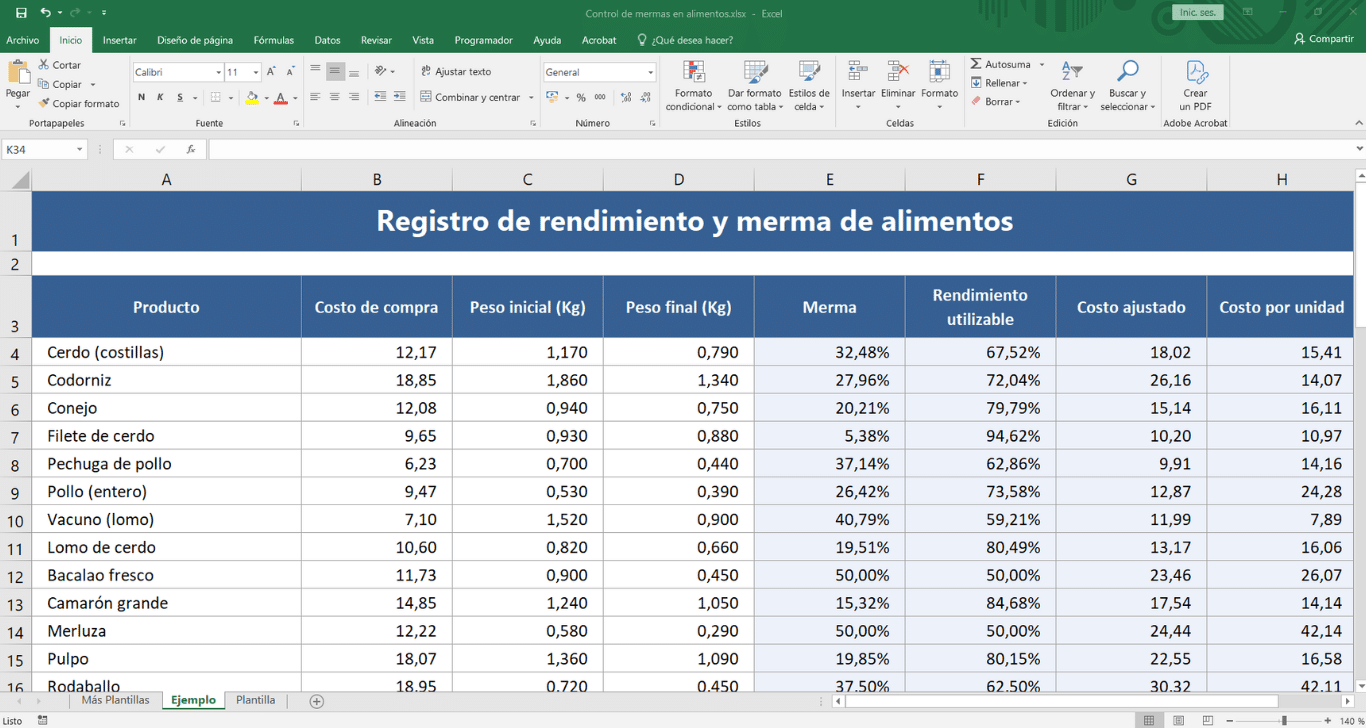Click the Crear un PDF icon
The height and width of the screenshot is (728, 1366).
coord(1195,73)
